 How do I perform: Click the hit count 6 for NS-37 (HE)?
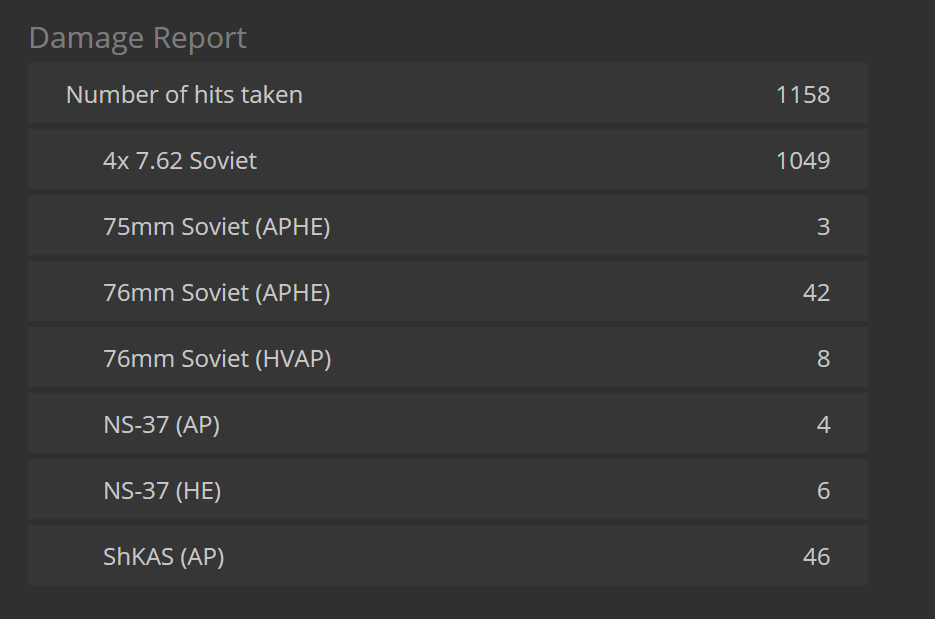click(x=823, y=491)
